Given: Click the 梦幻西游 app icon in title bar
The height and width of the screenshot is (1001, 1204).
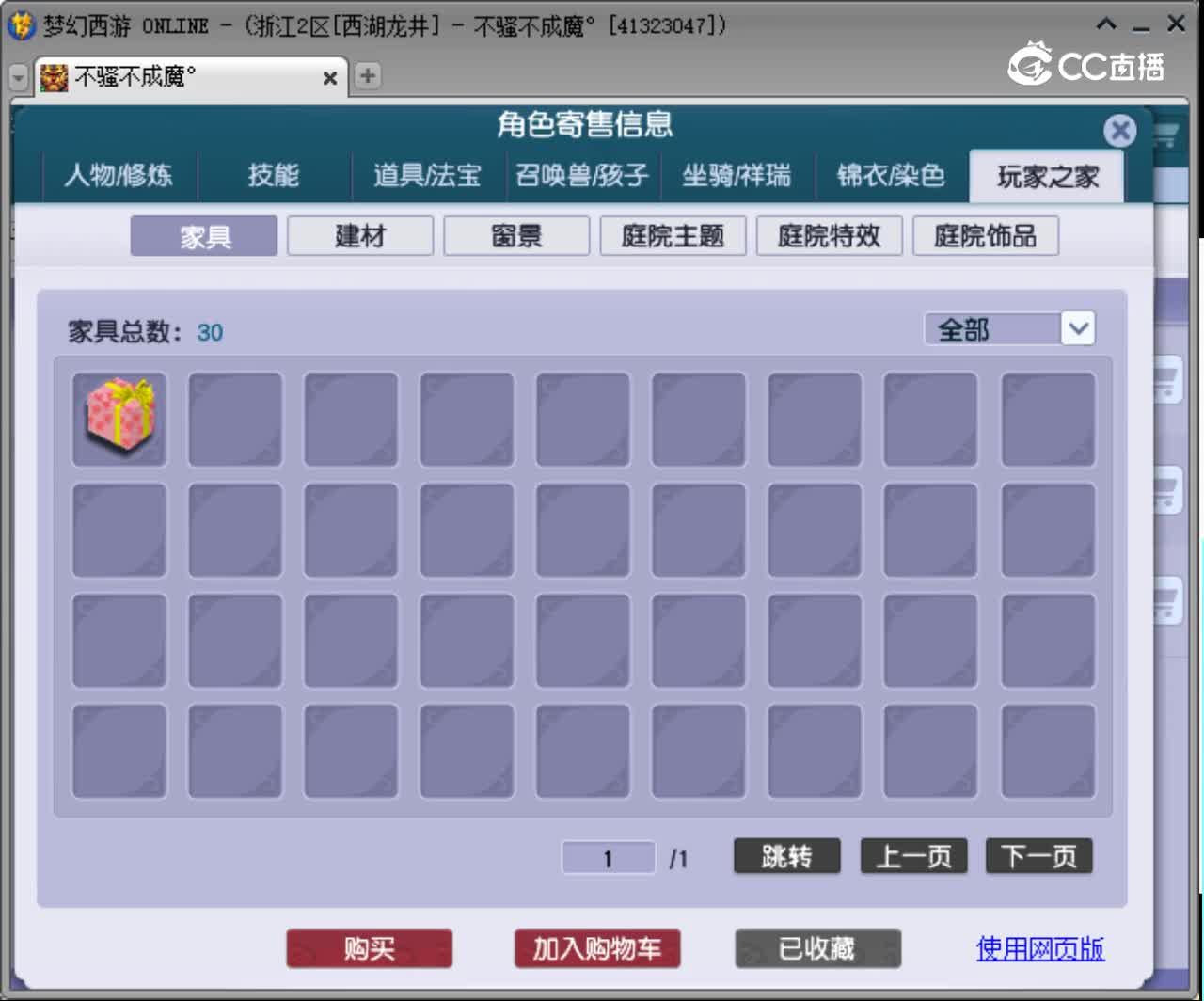Looking at the screenshot, I should 21,24.
